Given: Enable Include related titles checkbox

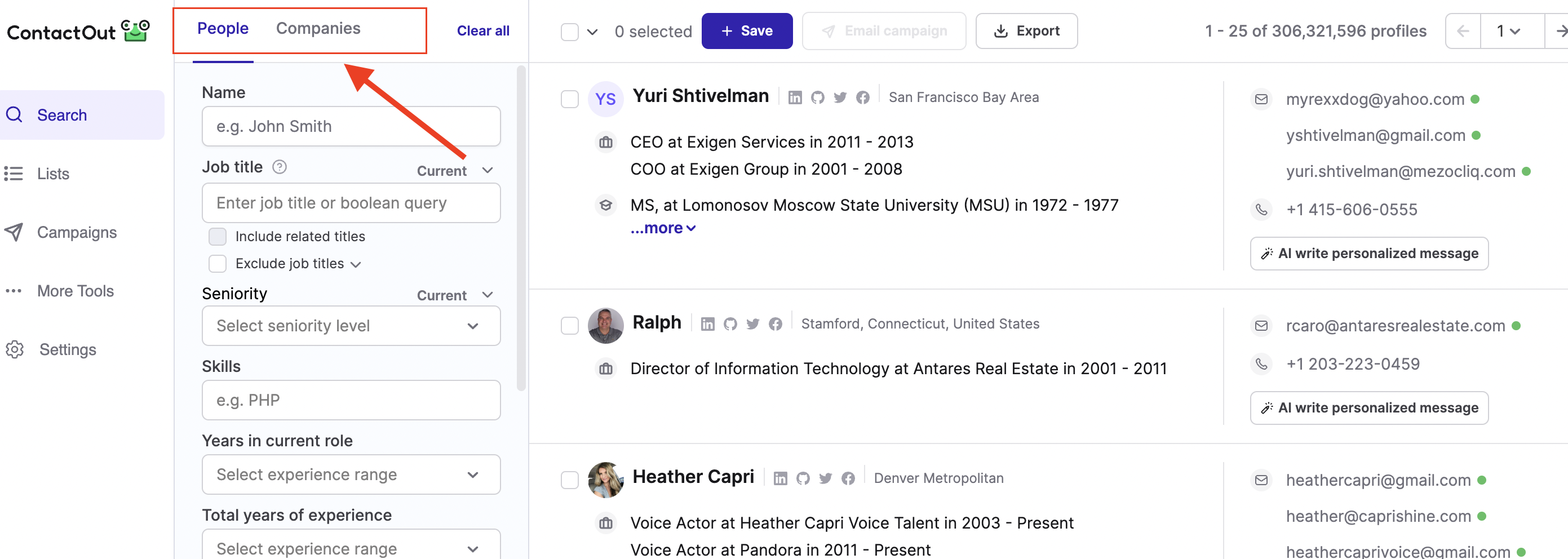Looking at the screenshot, I should pos(218,237).
